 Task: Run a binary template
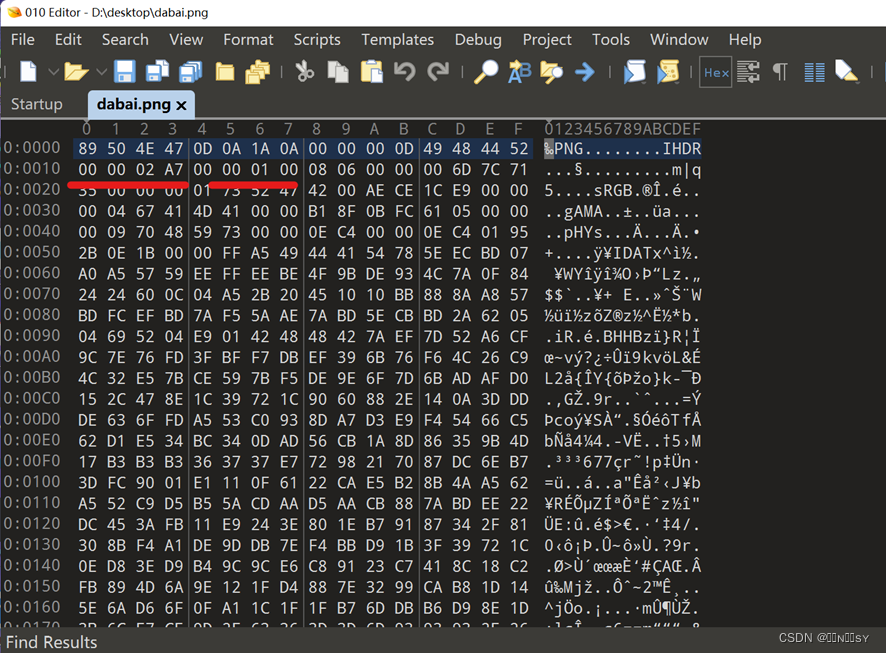point(665,73)
